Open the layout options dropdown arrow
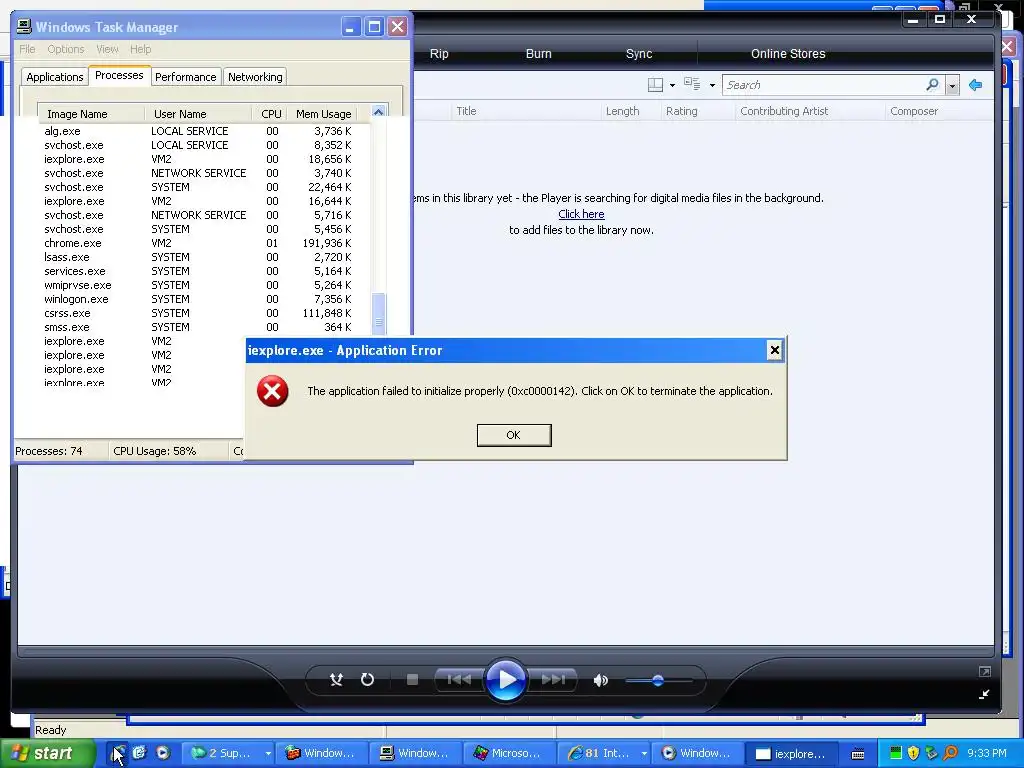This screenshot has width=1024, height=768. pos(673,86)
